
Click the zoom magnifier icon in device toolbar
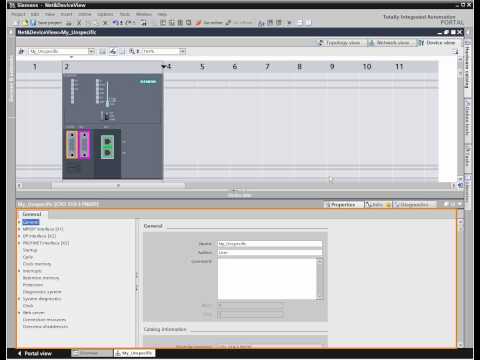pos(132,51)
